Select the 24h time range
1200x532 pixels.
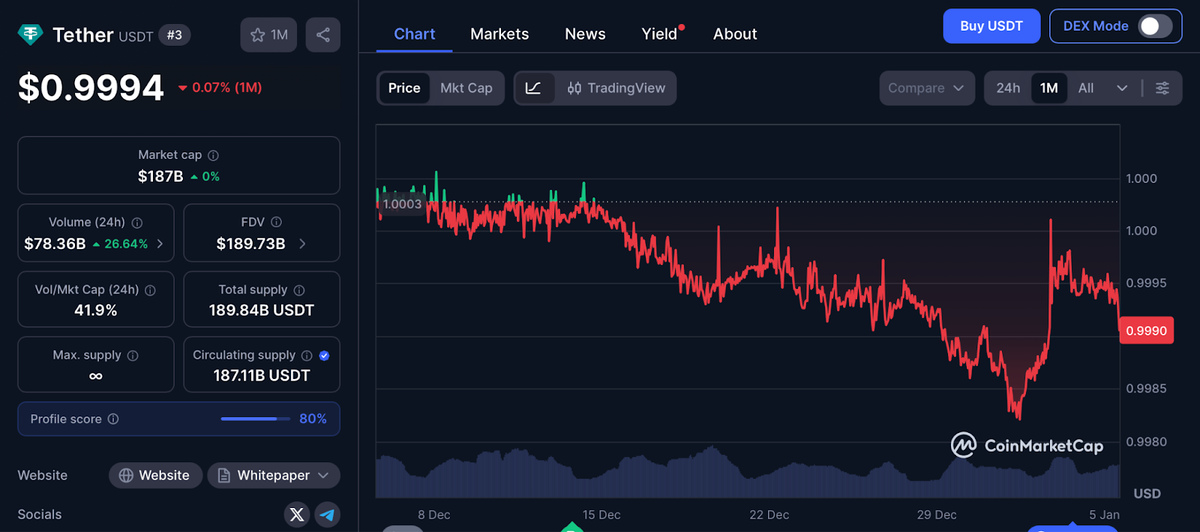pos(1008,88)
